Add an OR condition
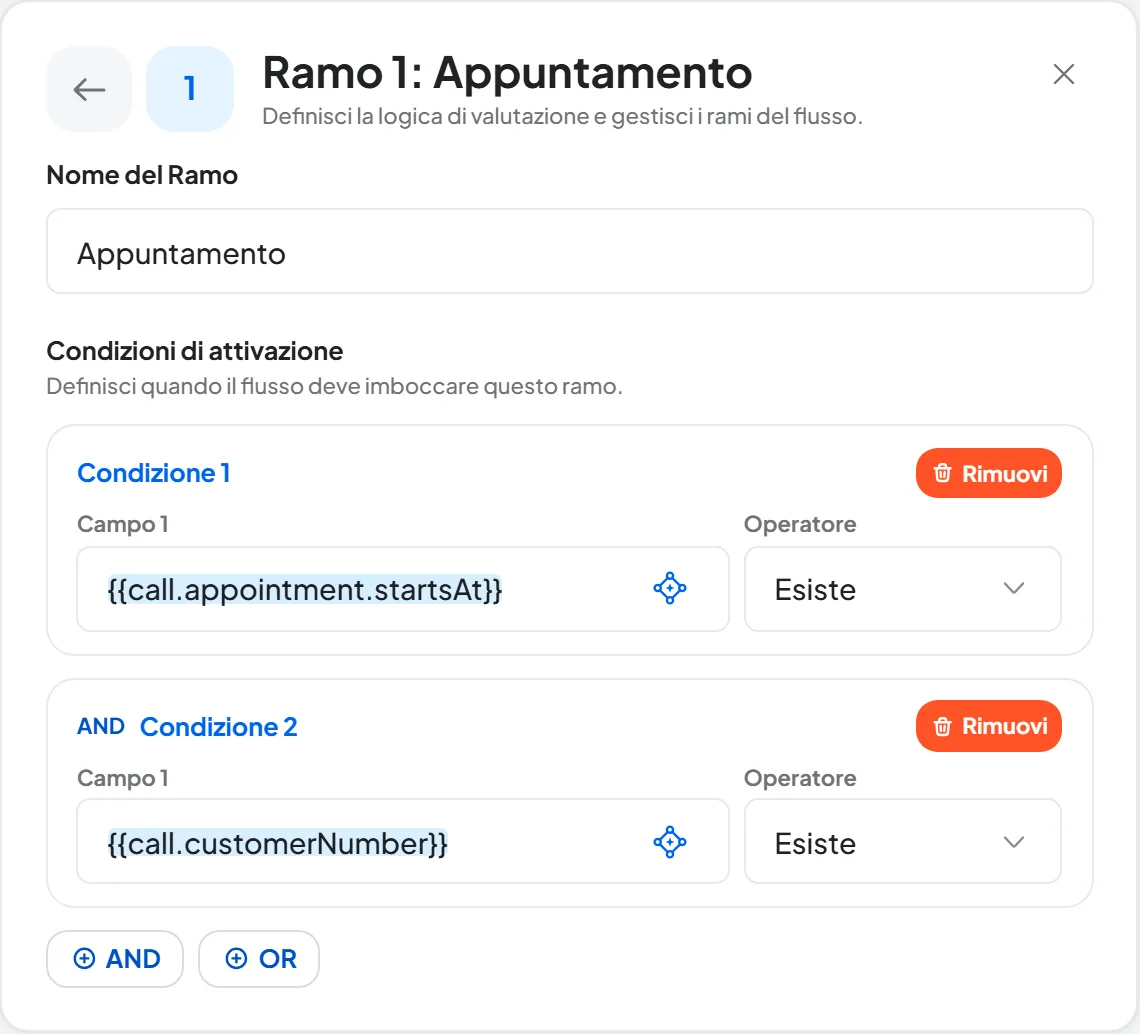This screenshot has width=1140, height=1034. 259,959
